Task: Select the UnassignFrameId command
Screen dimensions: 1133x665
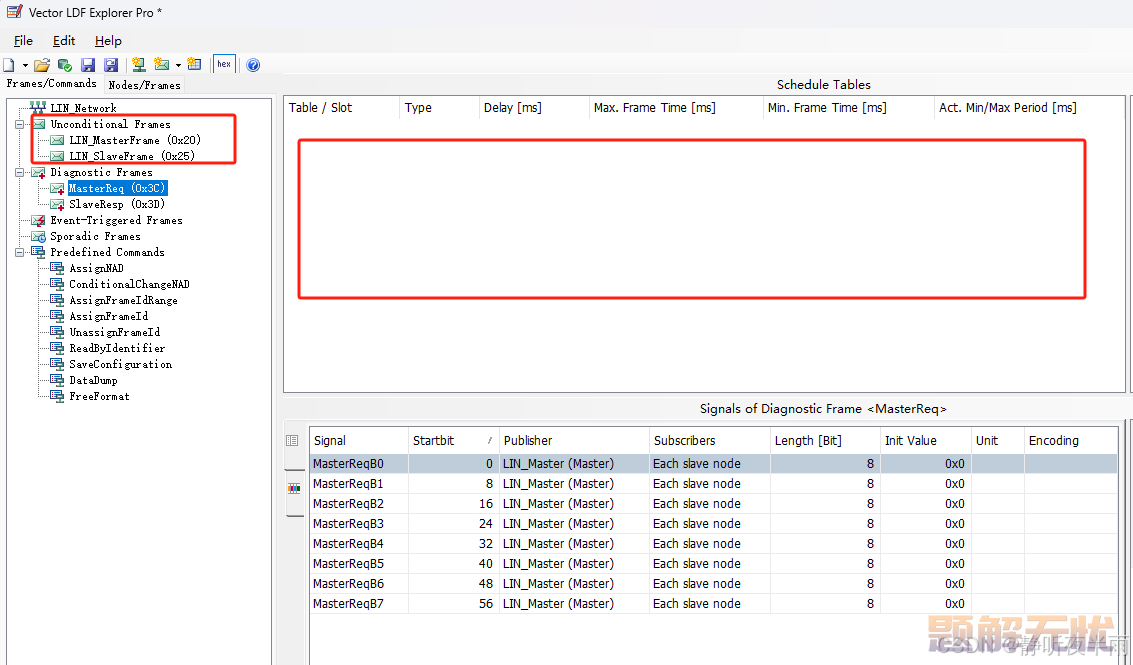Action: [115, 332]
